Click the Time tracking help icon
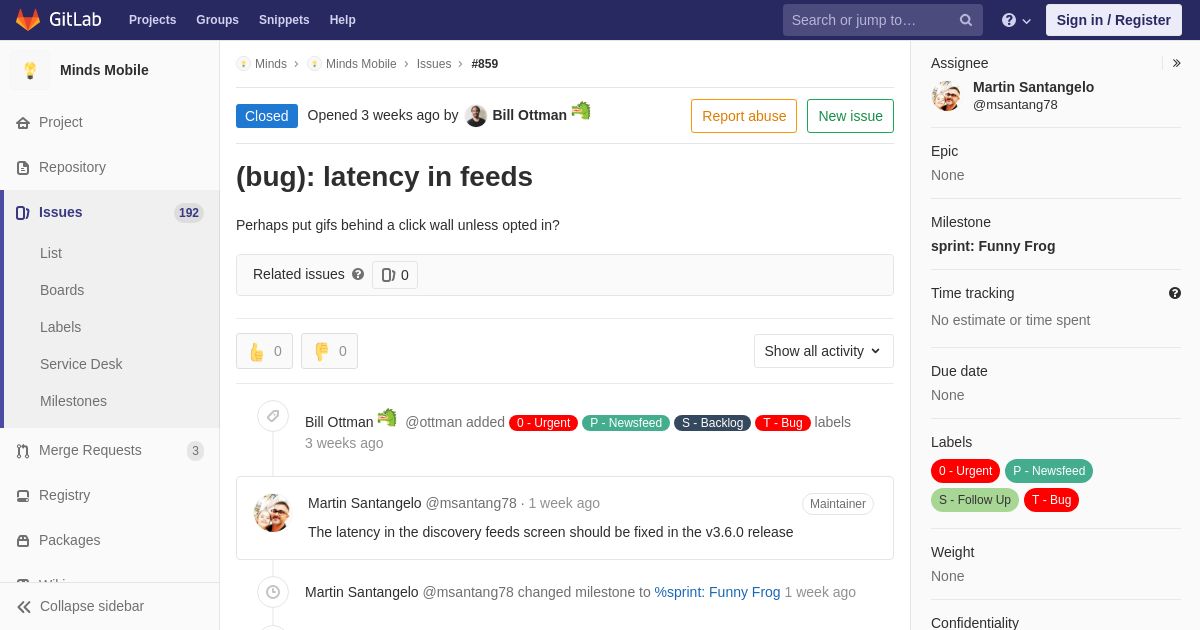 coord(1175,293)
